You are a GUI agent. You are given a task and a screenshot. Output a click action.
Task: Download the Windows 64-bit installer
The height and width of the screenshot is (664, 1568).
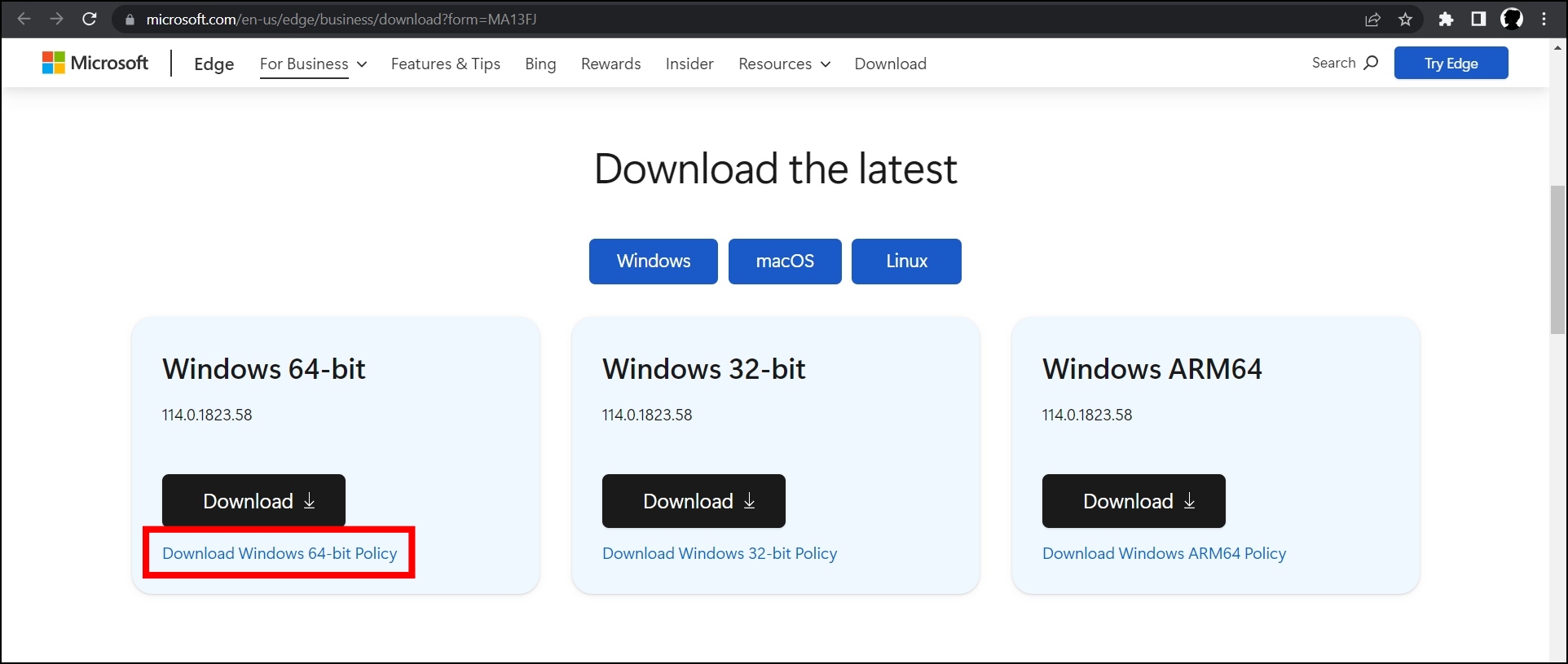point(253,501)
